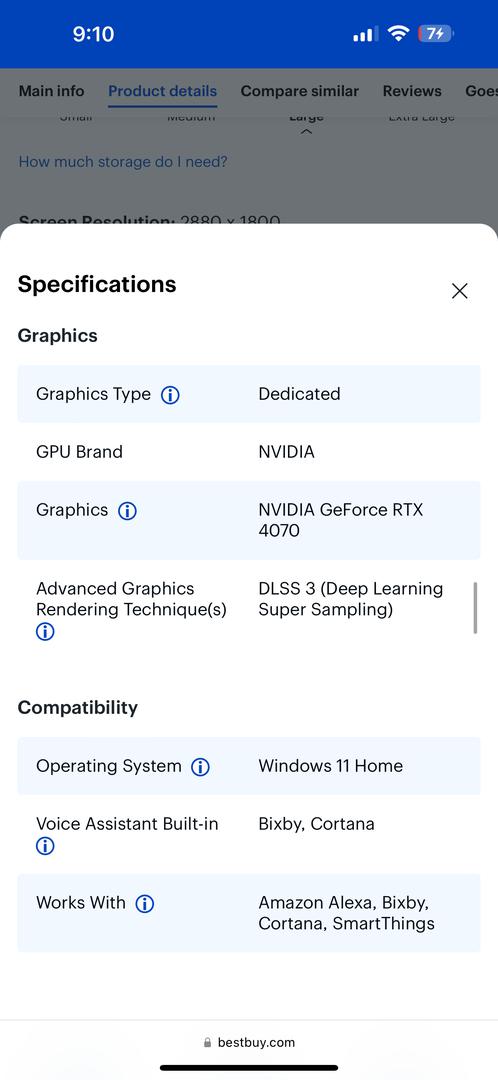Open the Compare similar tab
Image resolution: width=498 pixels, height=1080 pixels.
pyautogui.click(x=300, y=91)
